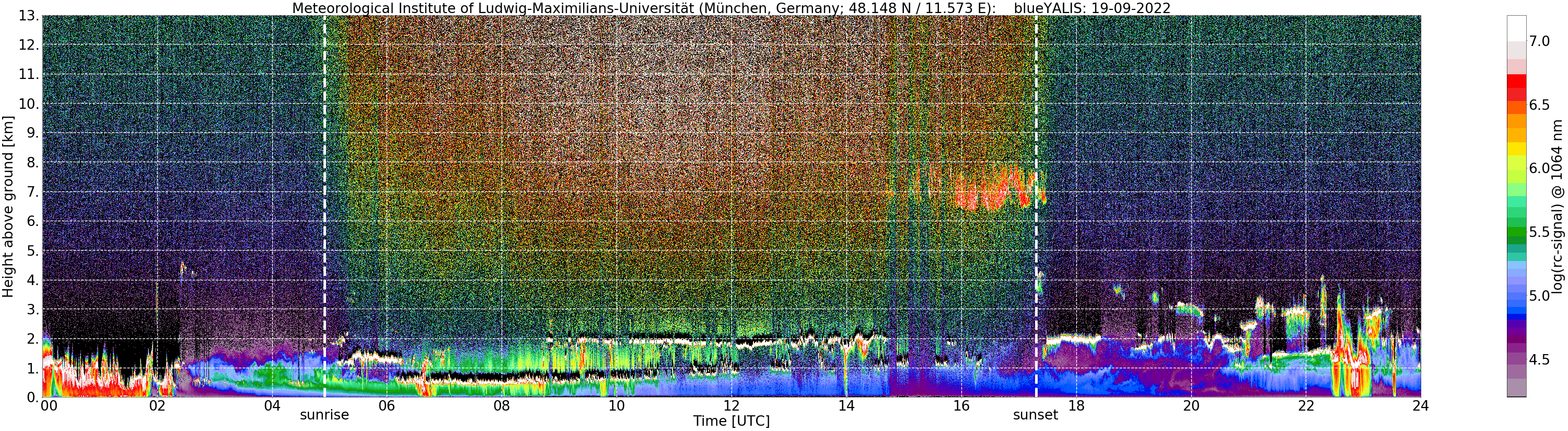Click the '20' tick on the time axis

coord(1191,406)
